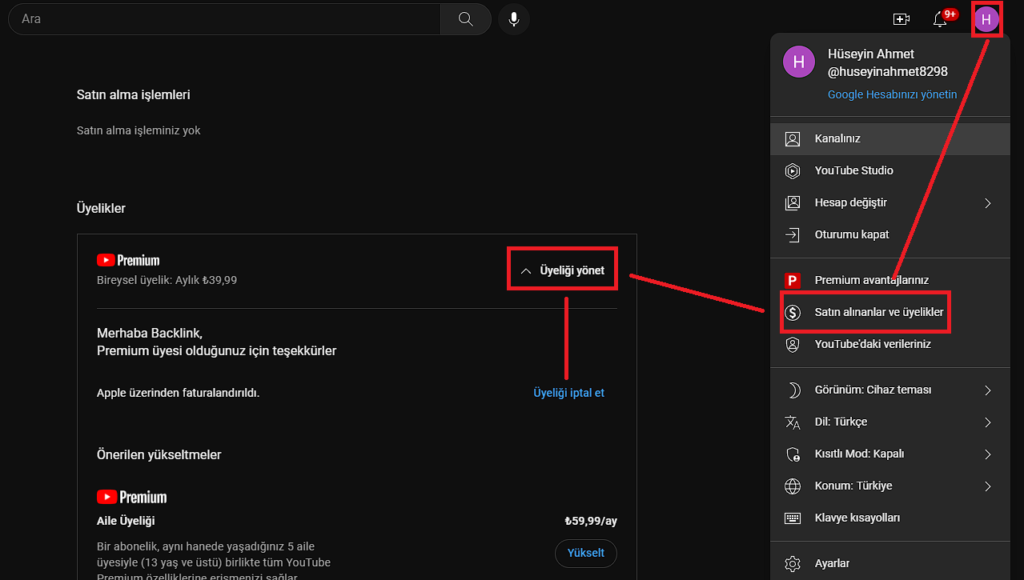Click the dollar icon next to Satın alınanlar
Image resolution: width=1024 pixels, height=580 pixels.
[x=791, y=311]
